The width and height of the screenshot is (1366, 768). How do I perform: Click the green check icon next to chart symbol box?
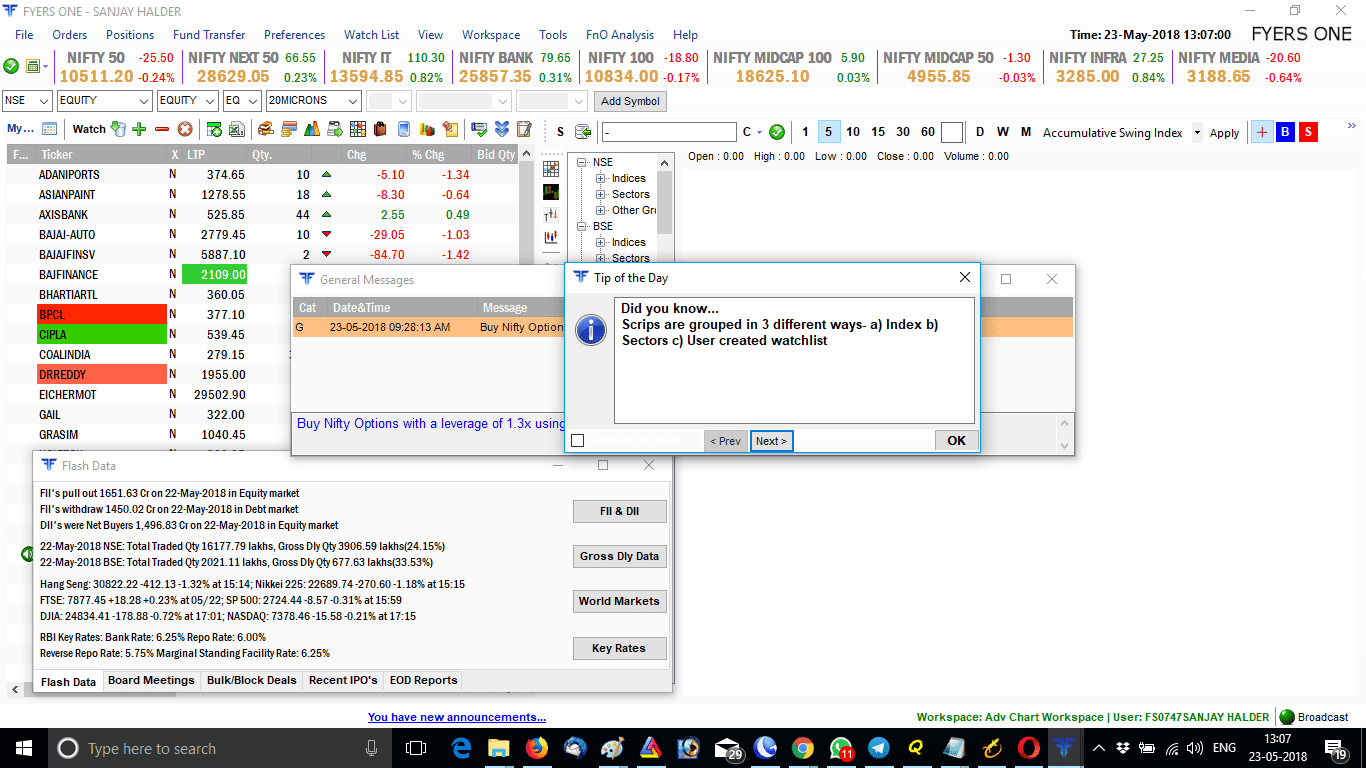coord(777,132)
